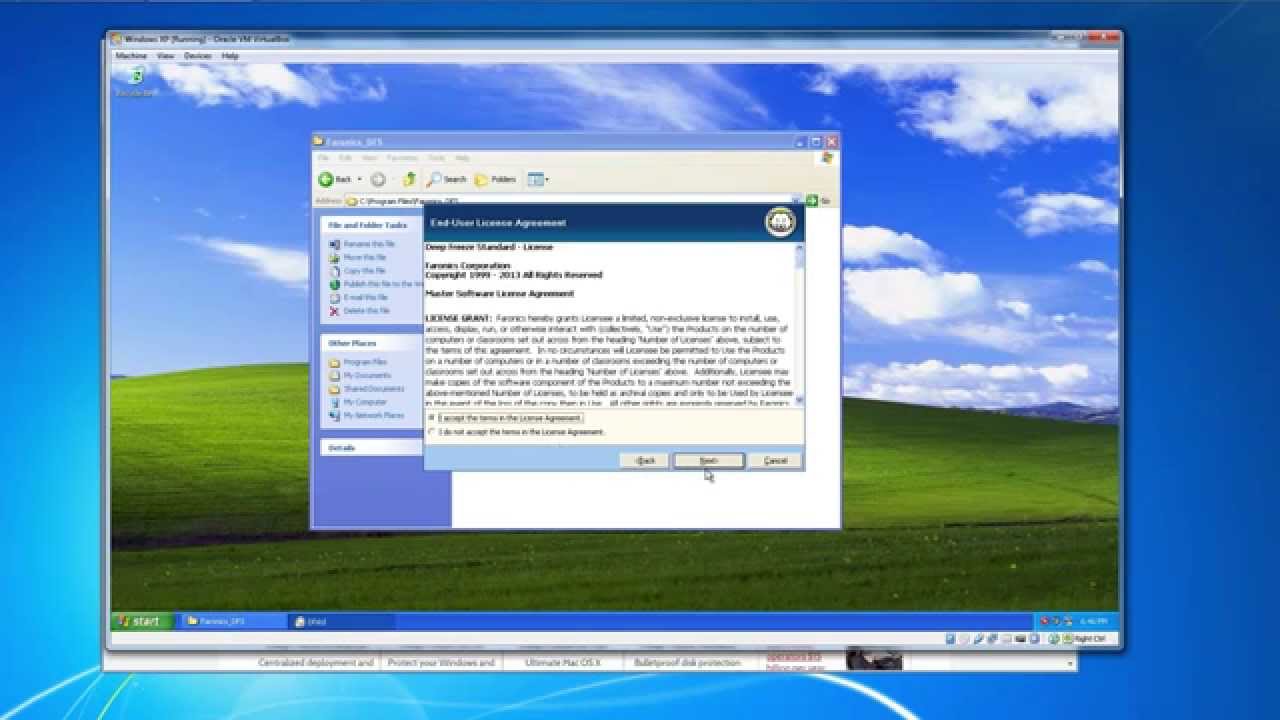Viewport: 1280px width, 720px height.
Task: Open the Favorites menu in Explorer
Action: (x=403, y=158)
